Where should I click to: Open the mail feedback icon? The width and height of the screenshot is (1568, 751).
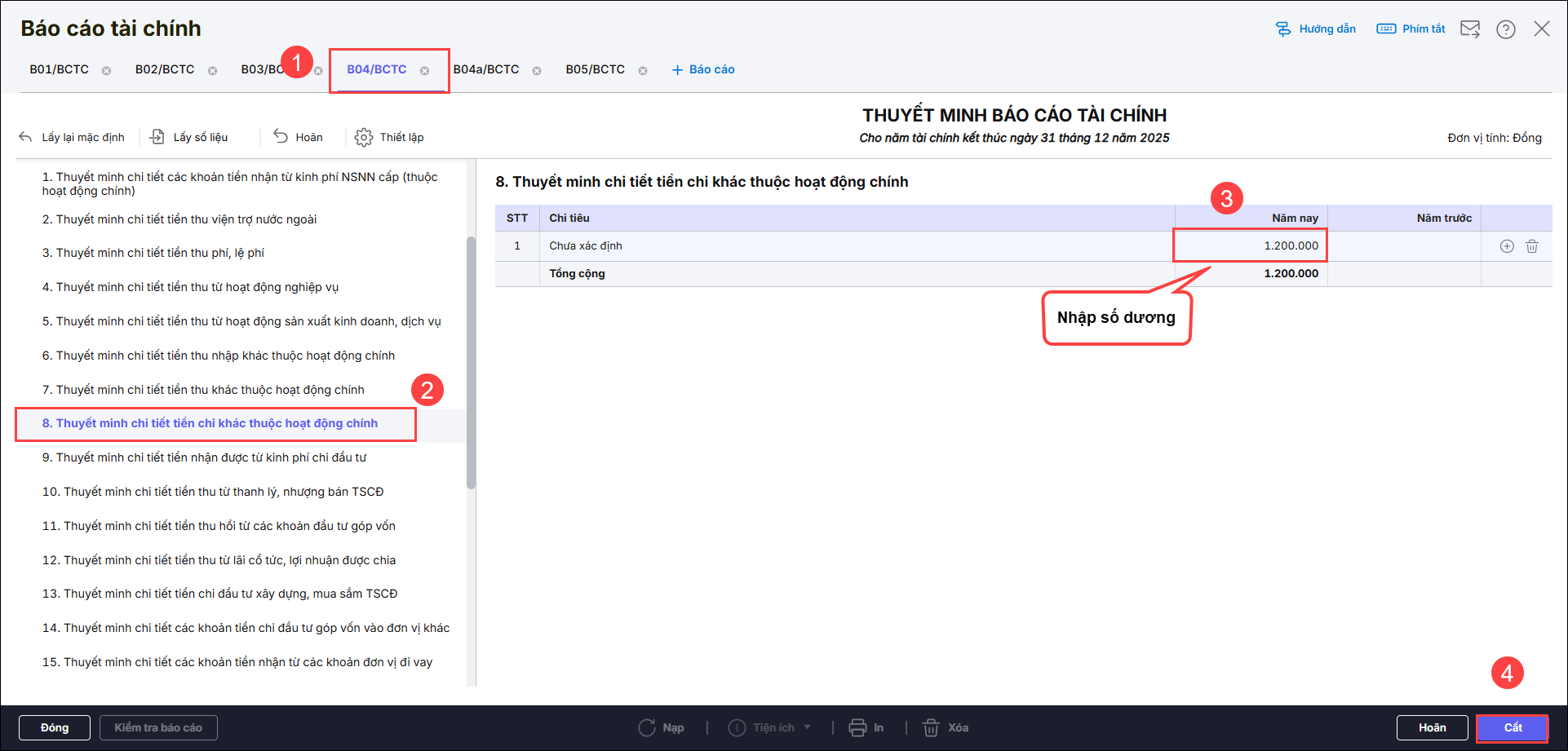(x=1470, y=29)
